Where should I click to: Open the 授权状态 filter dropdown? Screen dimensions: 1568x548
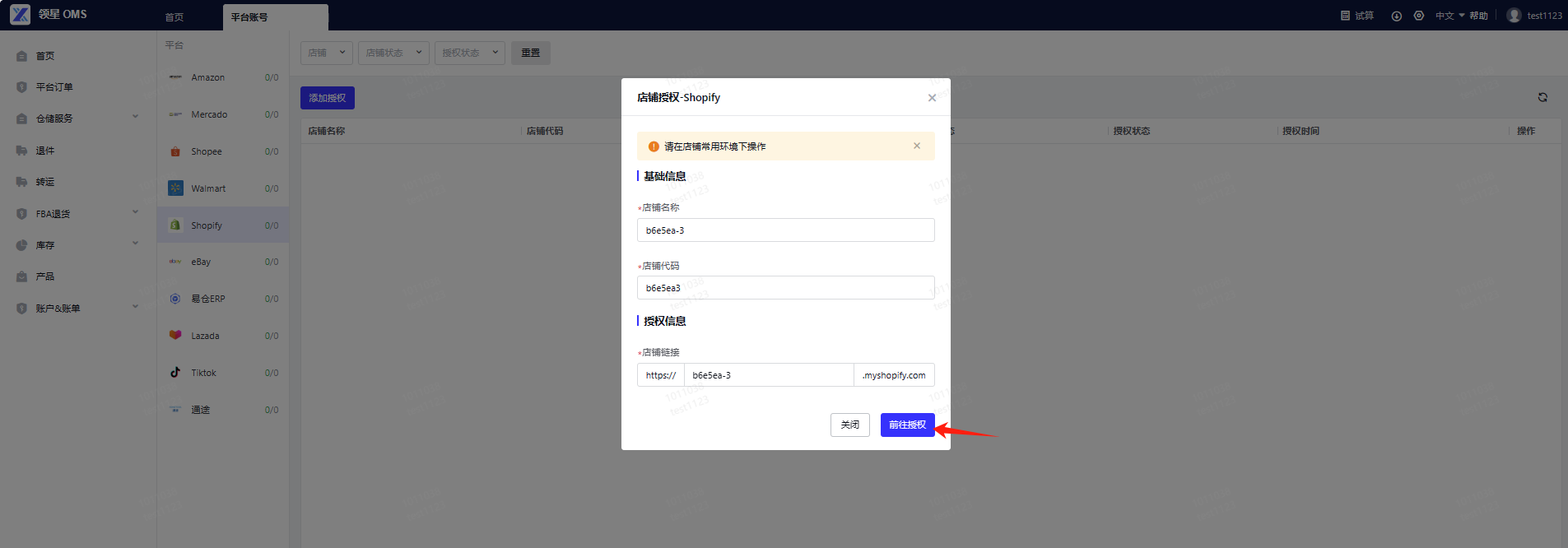coord(470,53)
